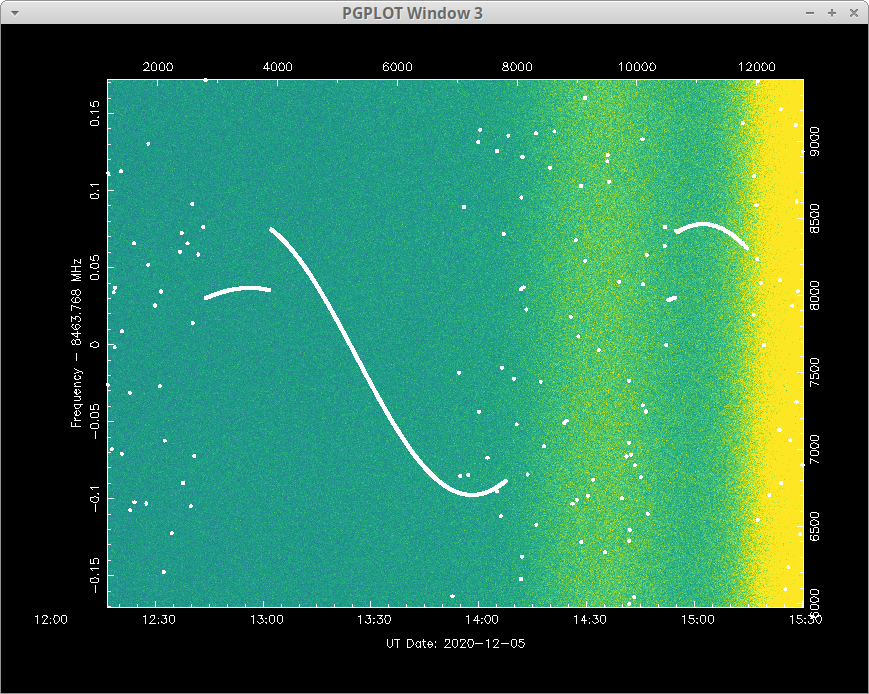Click the top axis label 10000
This screenshot has height=694, width=869.
point(637,67)
